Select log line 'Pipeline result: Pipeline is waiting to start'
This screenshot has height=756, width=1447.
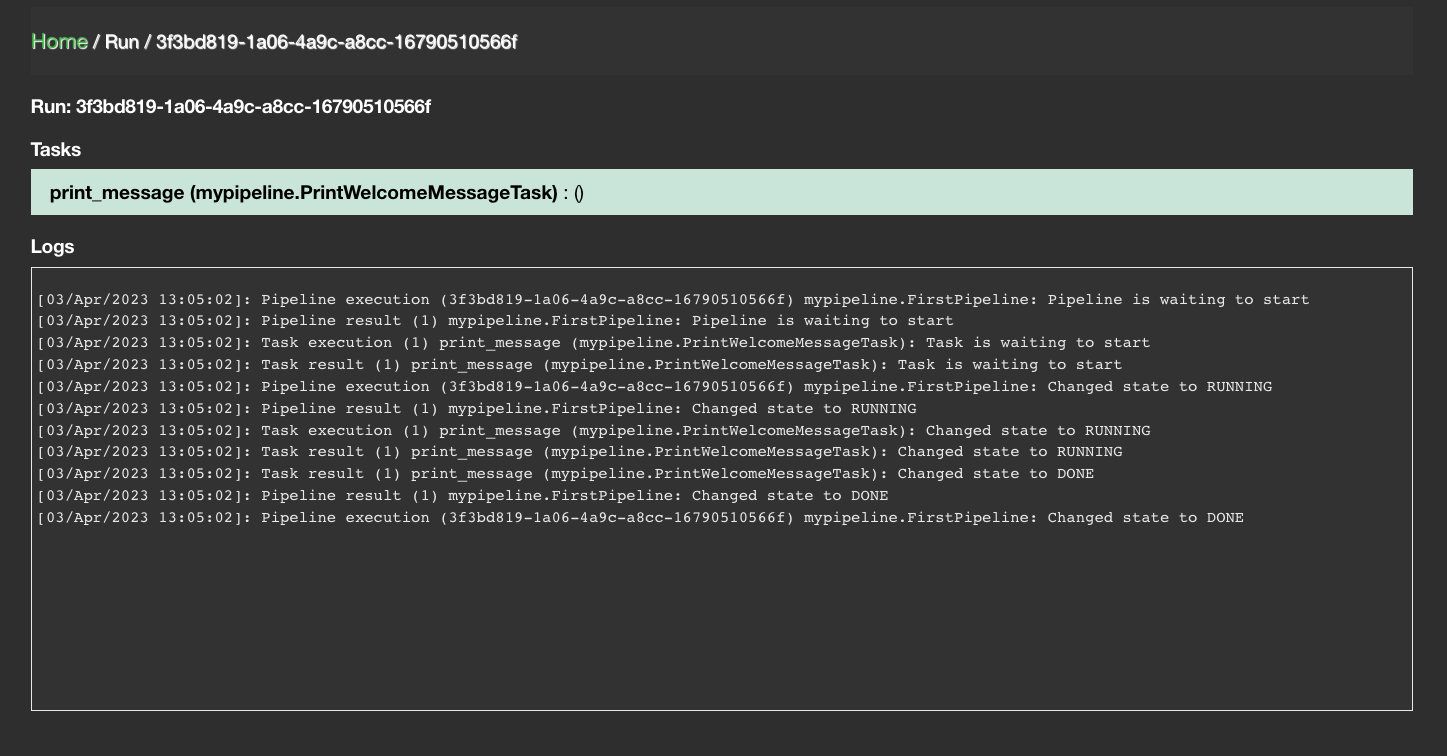[495, 321]
